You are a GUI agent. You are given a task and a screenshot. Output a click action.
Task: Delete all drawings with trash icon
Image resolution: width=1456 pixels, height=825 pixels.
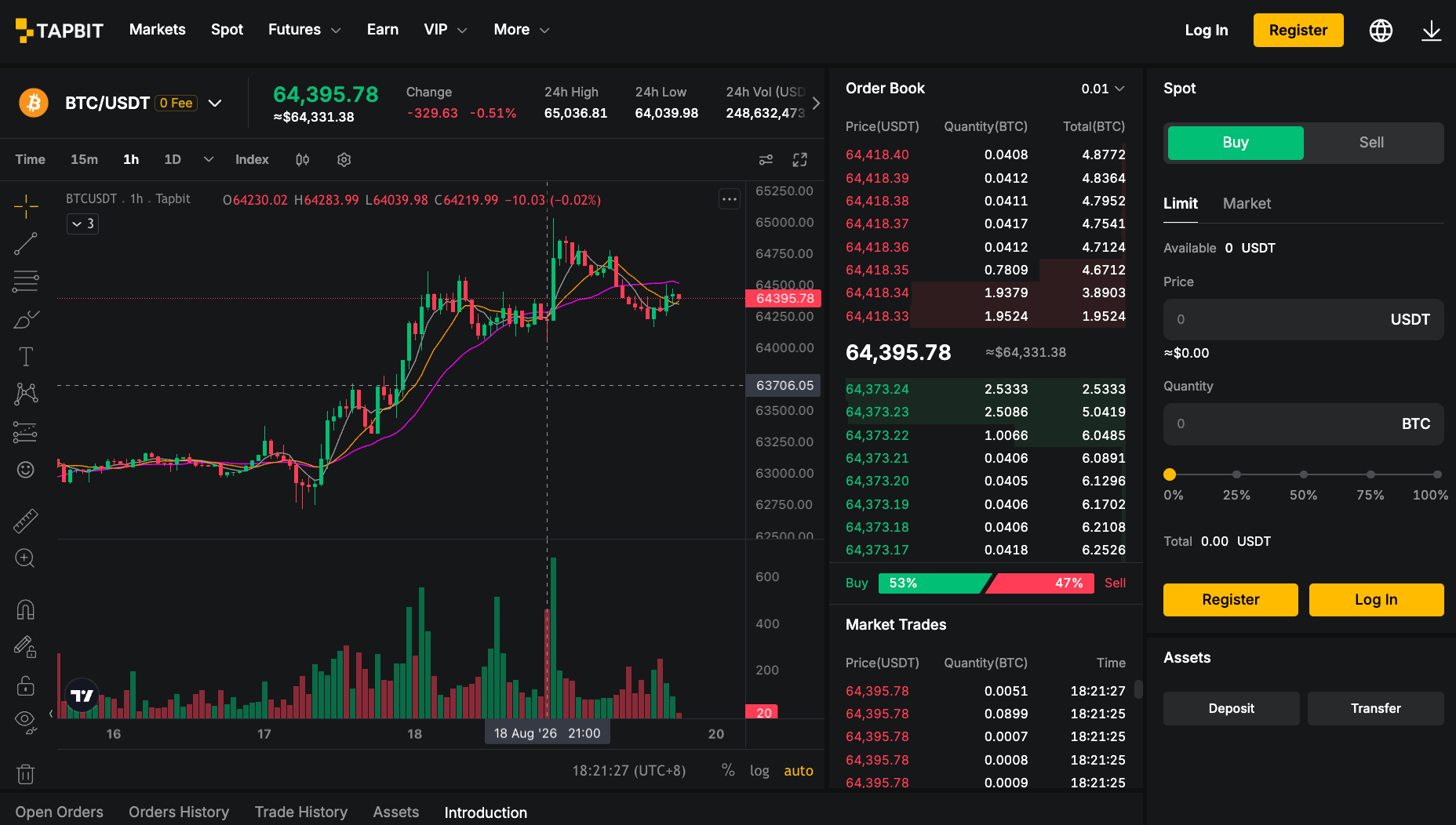(26, 774)
